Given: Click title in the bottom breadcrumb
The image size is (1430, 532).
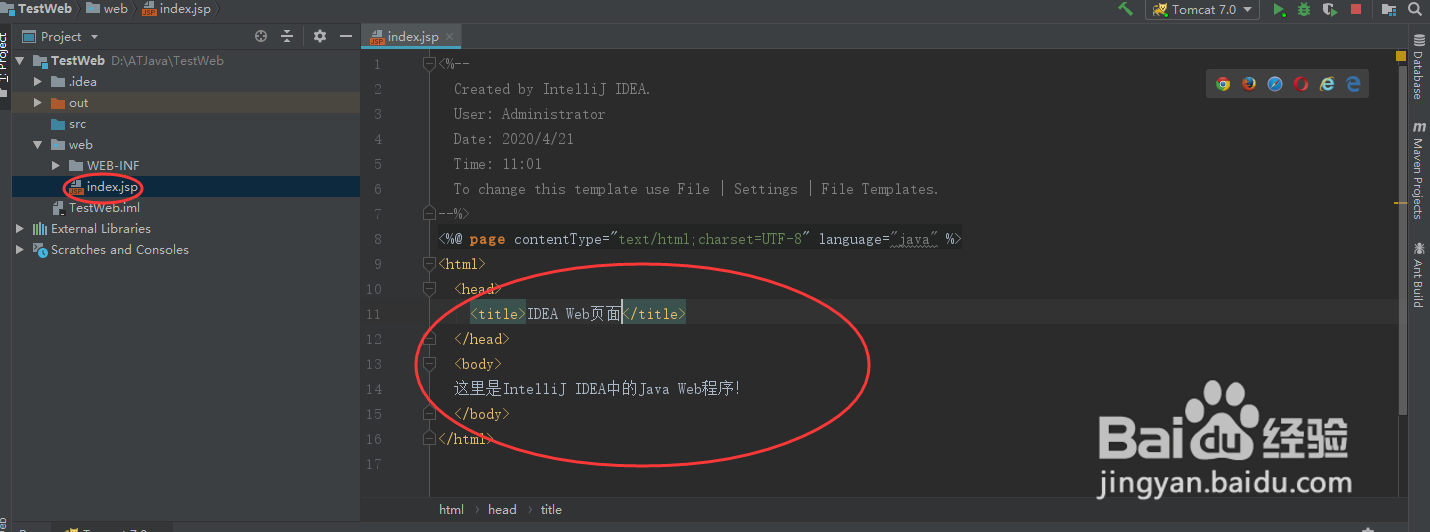Looking at the screenshot, I should point(551,509).
